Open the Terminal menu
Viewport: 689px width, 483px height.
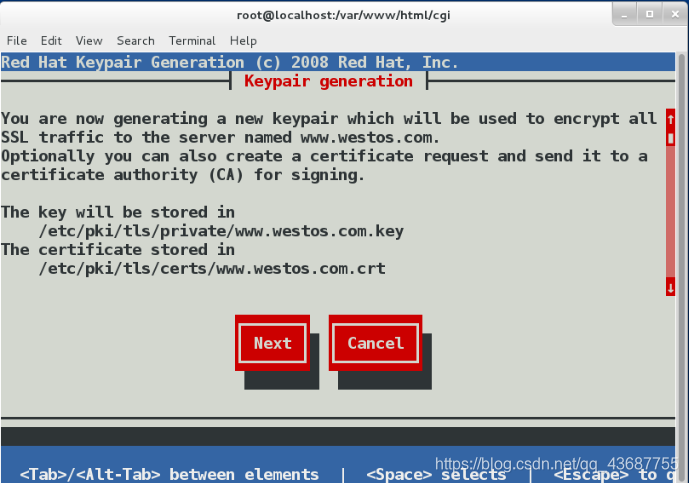[x=192, y=41]
